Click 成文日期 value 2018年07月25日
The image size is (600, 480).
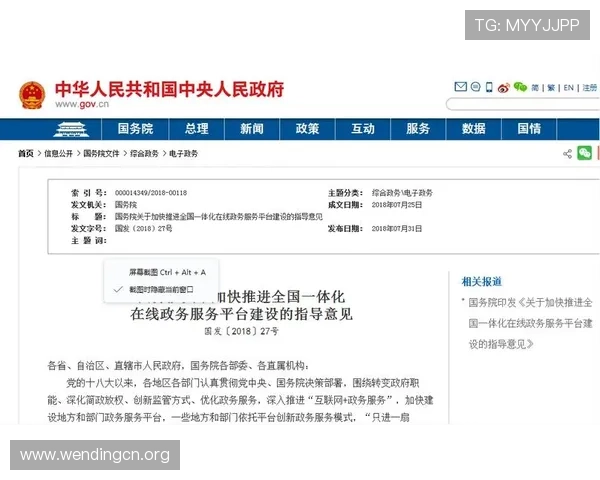click(397, 205)
